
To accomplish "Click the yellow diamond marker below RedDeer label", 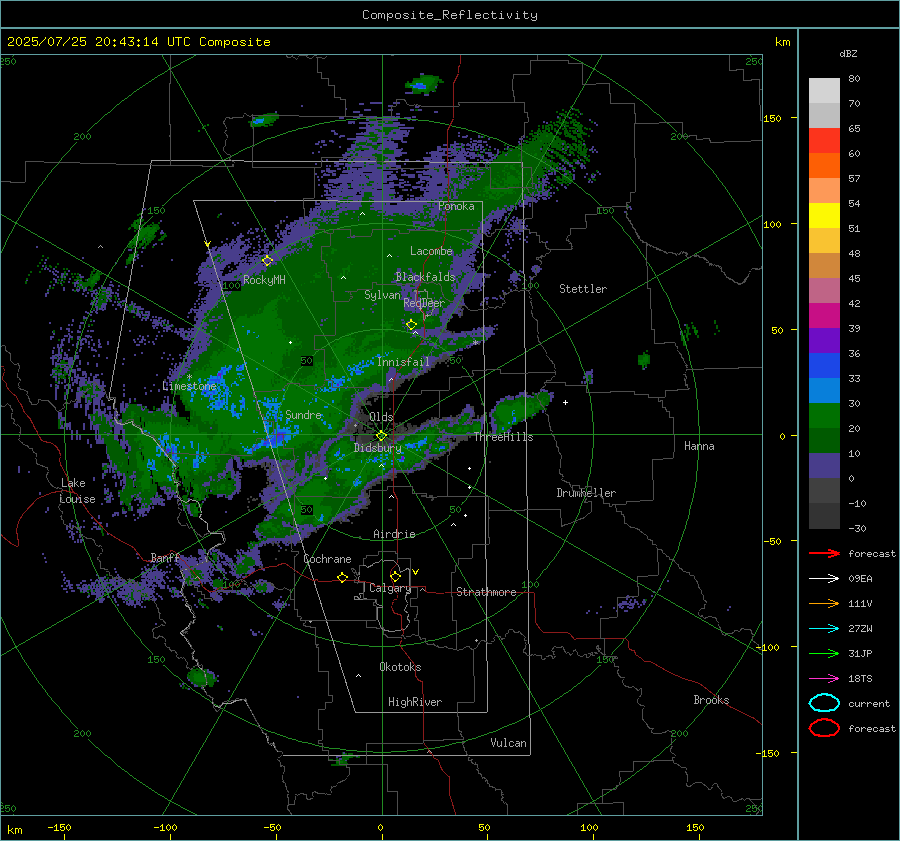I will click(411, 325).
